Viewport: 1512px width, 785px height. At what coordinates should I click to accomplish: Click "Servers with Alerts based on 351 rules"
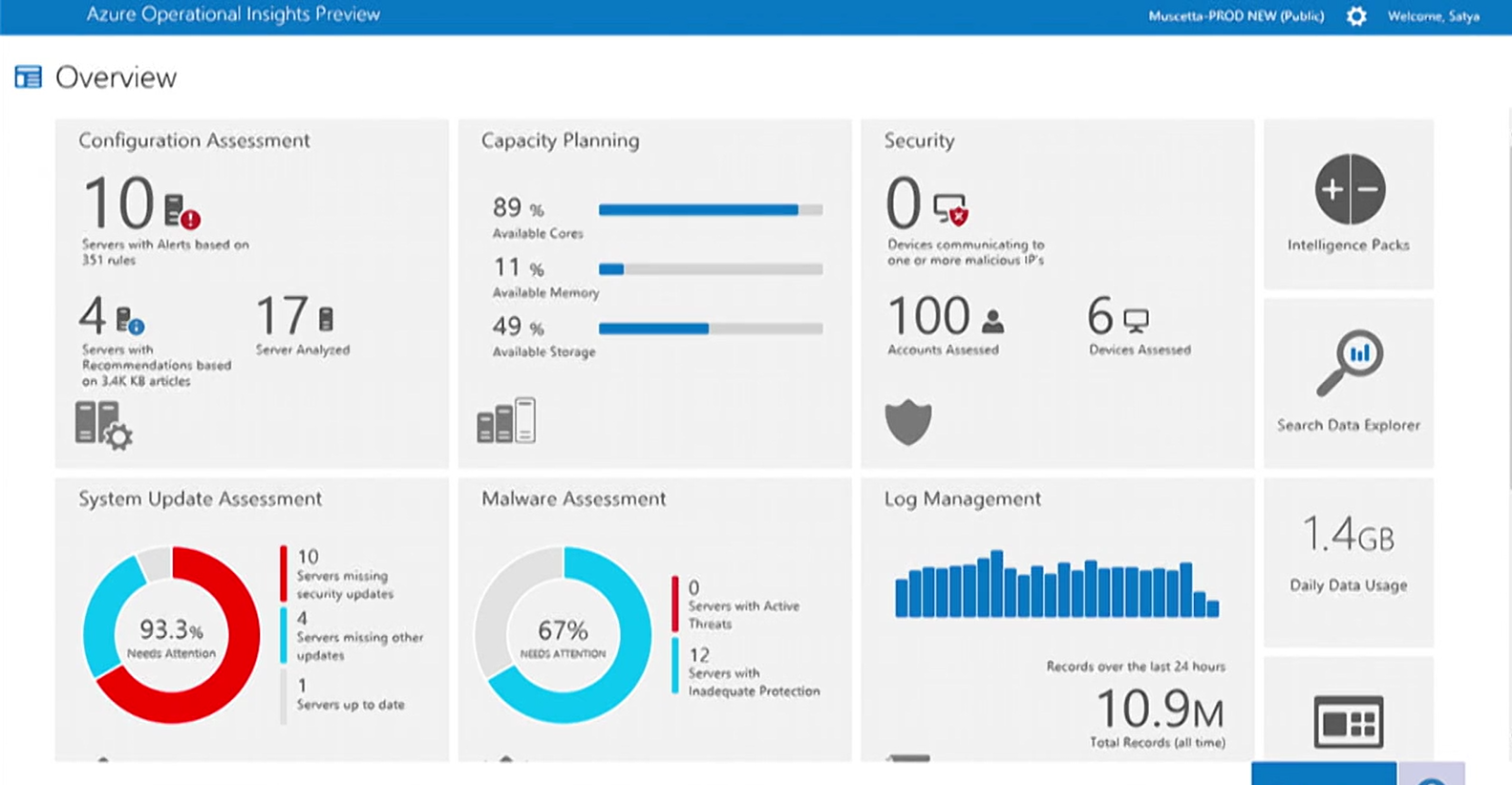(165, 252)
